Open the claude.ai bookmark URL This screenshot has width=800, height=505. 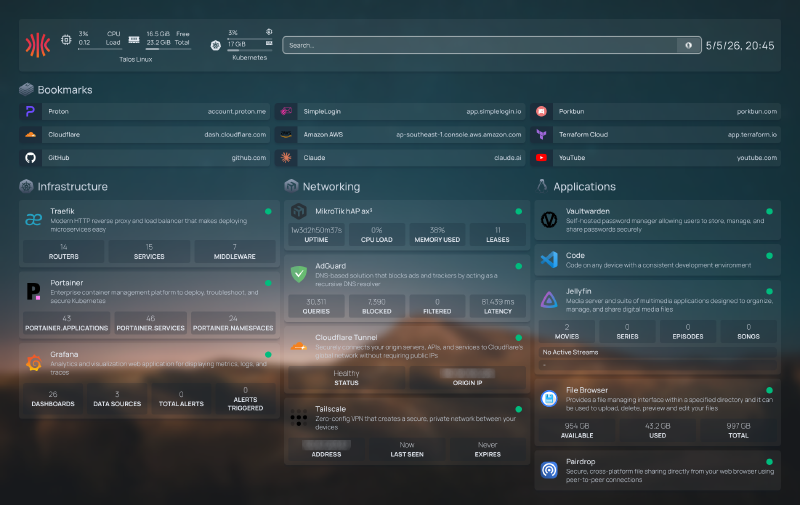pyautogui.click(x=508, y=158)
